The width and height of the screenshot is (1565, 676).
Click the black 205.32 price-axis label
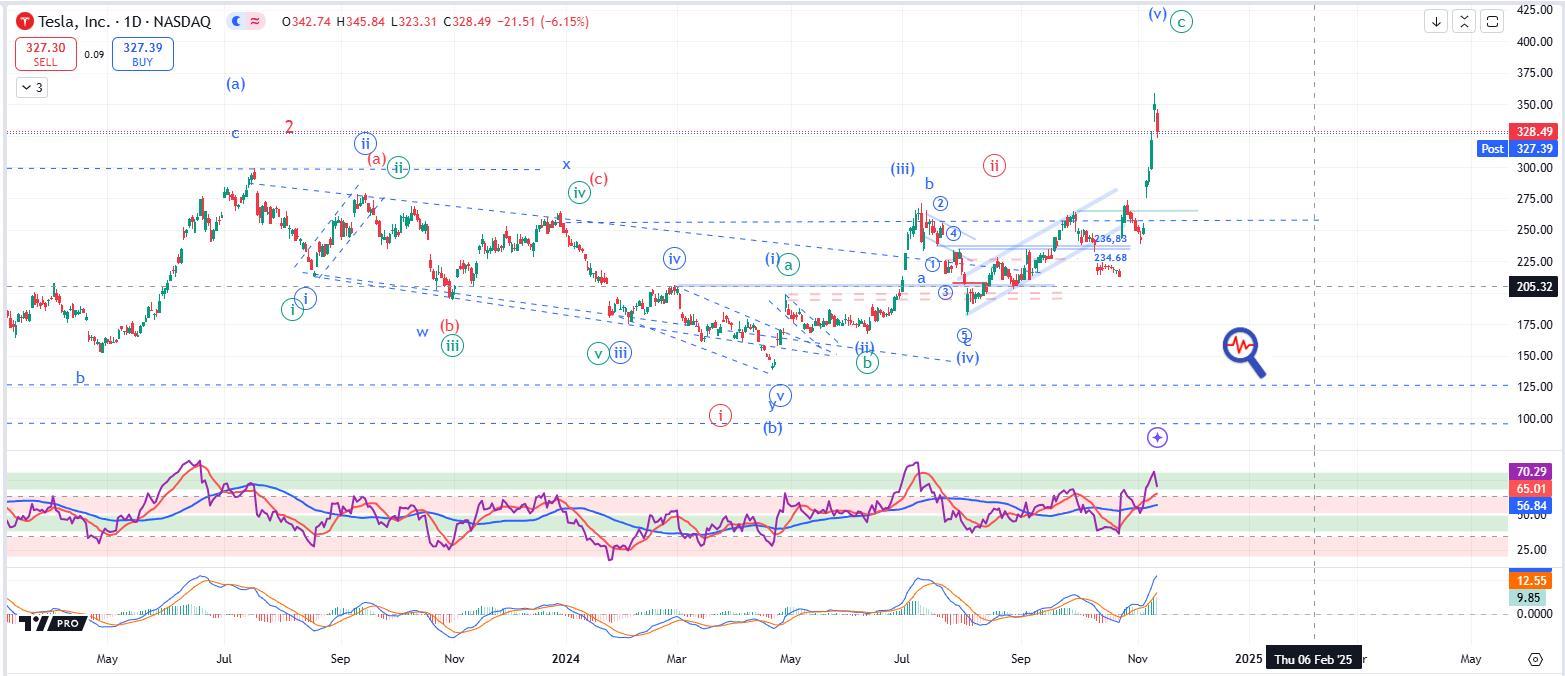click(1533, 287)
